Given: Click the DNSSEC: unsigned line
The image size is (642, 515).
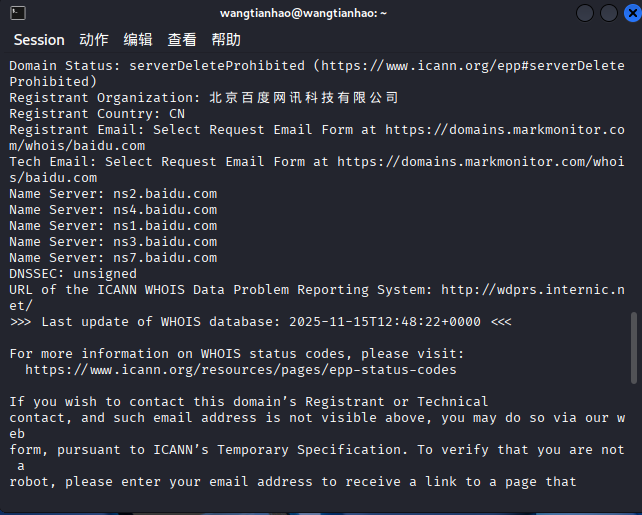Looking at the screenshot, I should pyautogui.click(x=73, y=273).
